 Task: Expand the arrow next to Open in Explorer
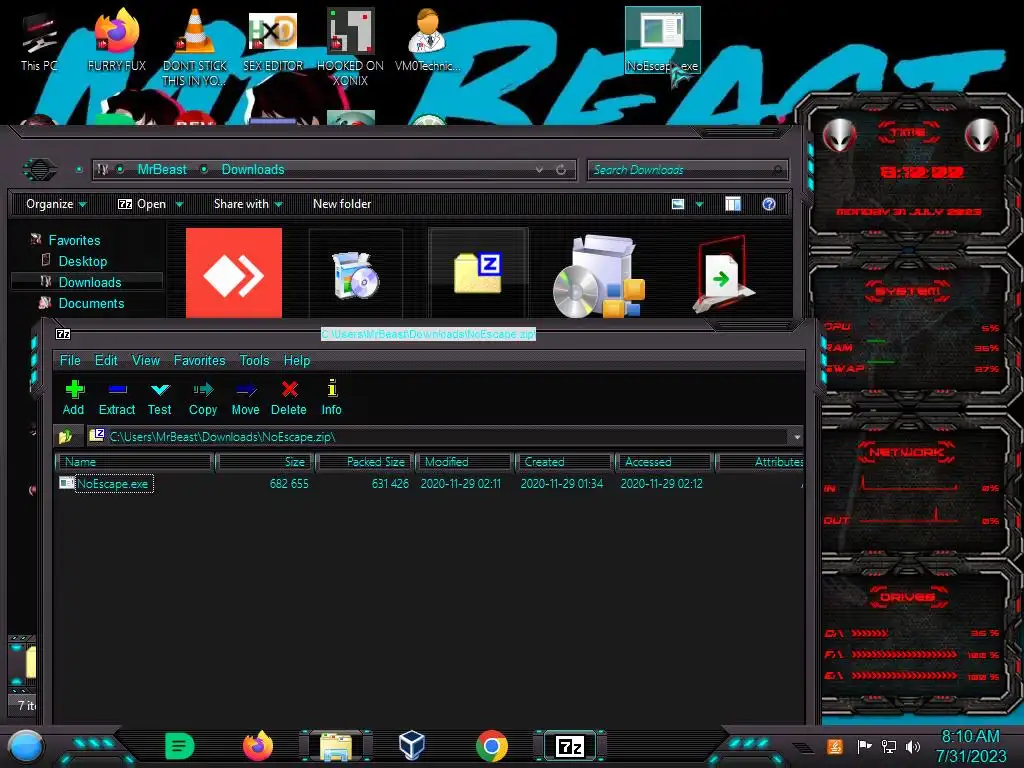[179, 204]
